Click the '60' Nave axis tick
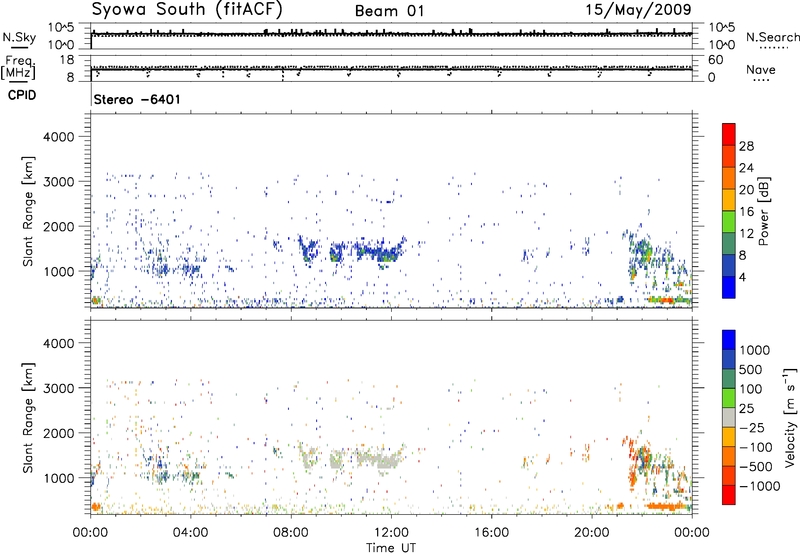The width and height of the screenshot is (800, 554). [x=715, y=60]
